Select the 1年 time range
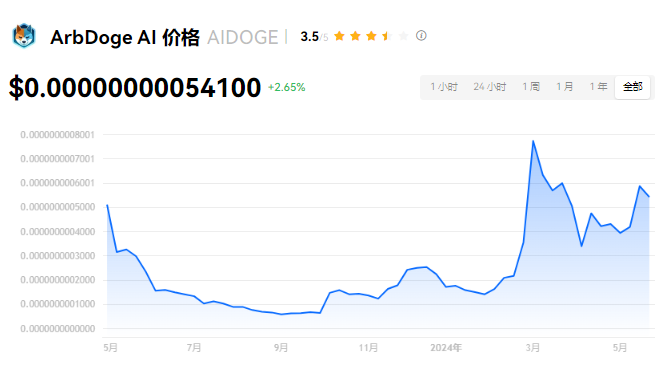This screenshot has height=367, width=658. pyautogui.click(x=598, y=87)
